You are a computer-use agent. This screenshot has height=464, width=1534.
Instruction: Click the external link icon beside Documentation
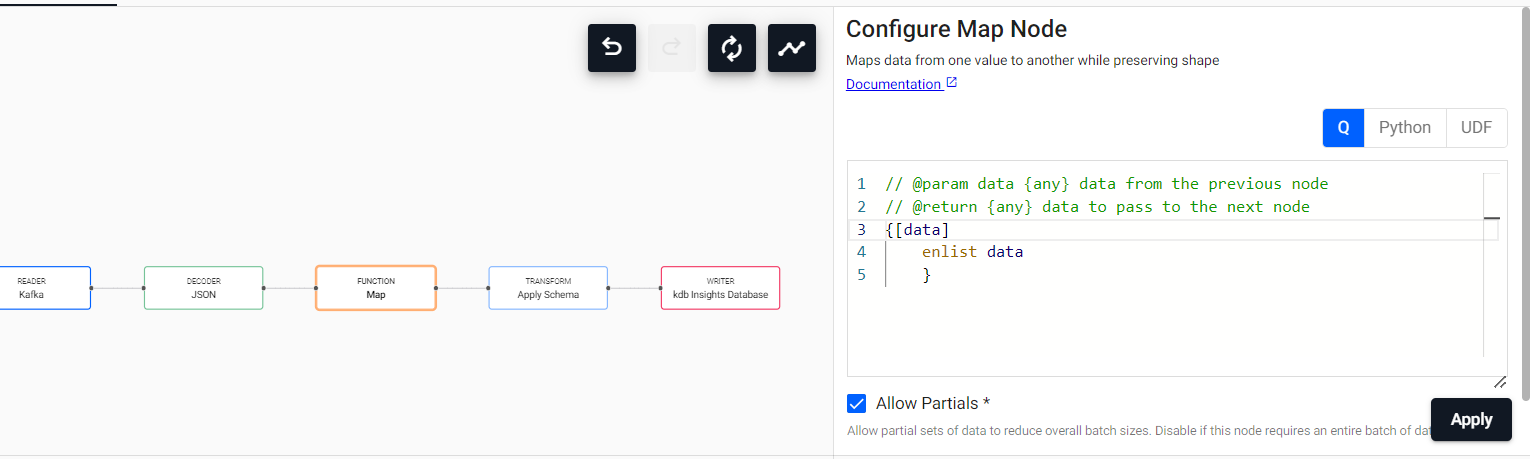tap(952, 83)
